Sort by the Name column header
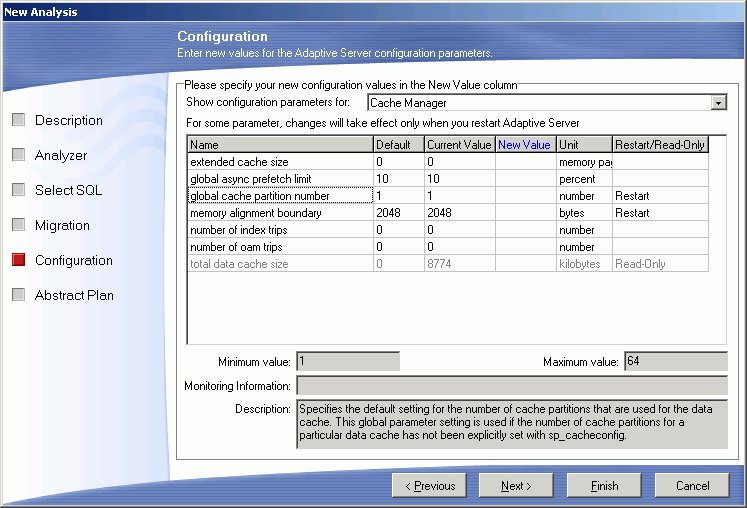The width and height of the screenshot is (747, 508). pos(279,145)
